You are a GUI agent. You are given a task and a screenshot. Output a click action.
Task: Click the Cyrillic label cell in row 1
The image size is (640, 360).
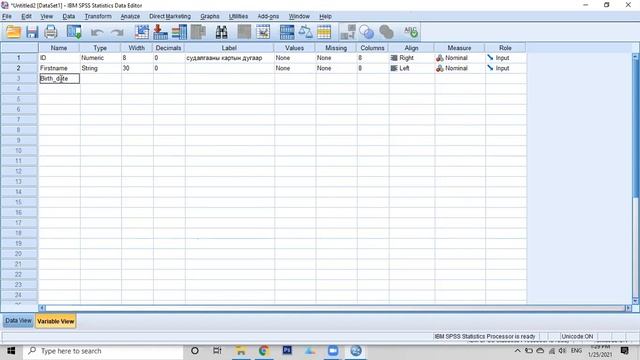[x=229, y=58]
